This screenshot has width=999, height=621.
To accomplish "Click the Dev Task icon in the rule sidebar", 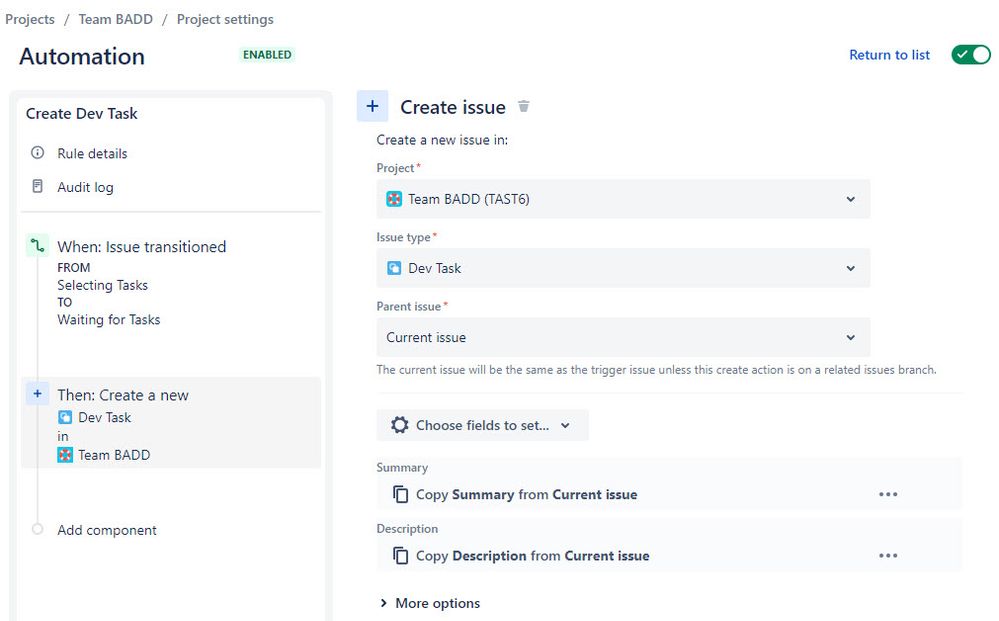I will pos(65,417).
